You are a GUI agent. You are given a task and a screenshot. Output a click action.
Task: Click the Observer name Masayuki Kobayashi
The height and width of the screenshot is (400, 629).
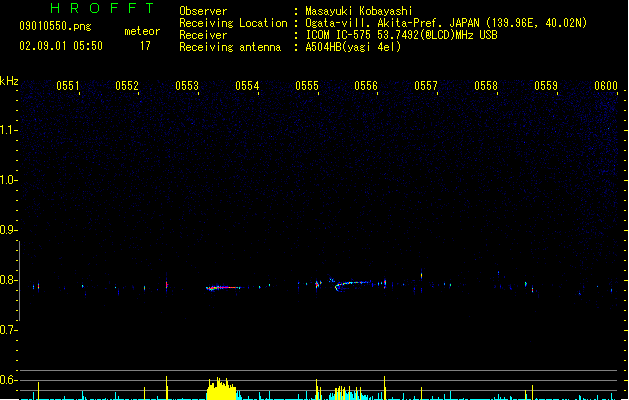click(x=359, y=11)
